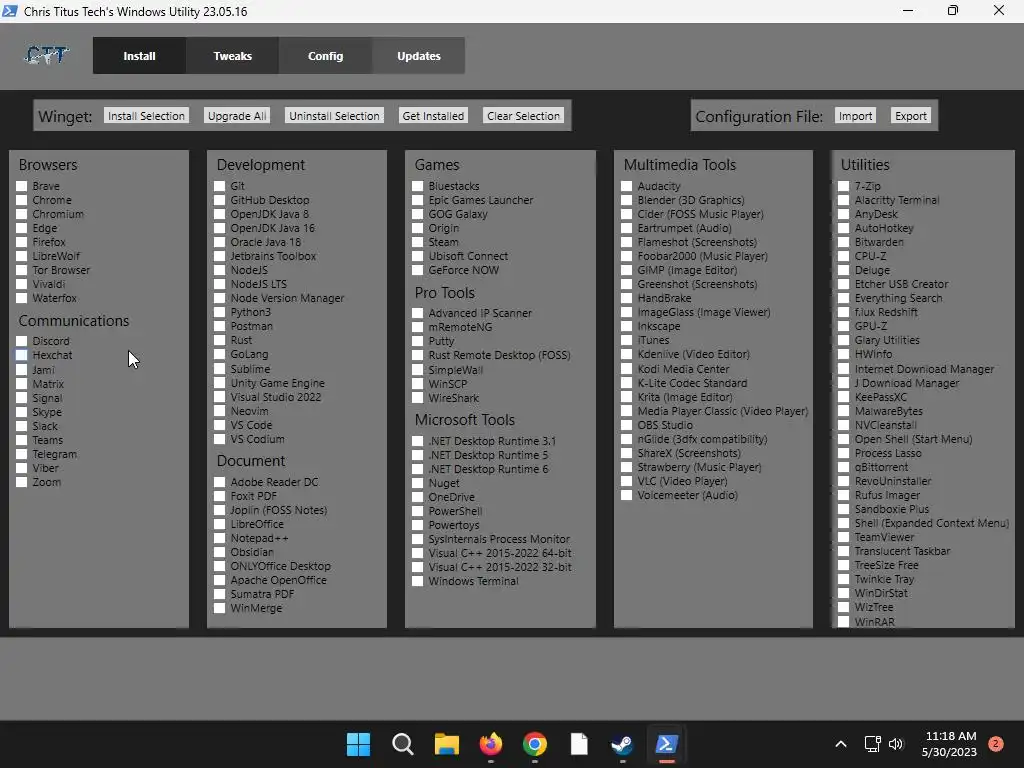
Task: Import a configuration file
Action: coord(856,116)
